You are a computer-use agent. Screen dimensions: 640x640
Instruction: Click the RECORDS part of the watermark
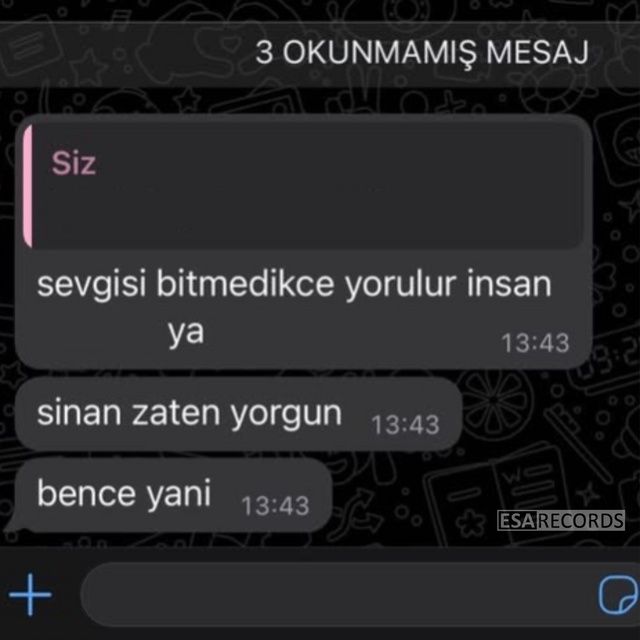(580, 520)
